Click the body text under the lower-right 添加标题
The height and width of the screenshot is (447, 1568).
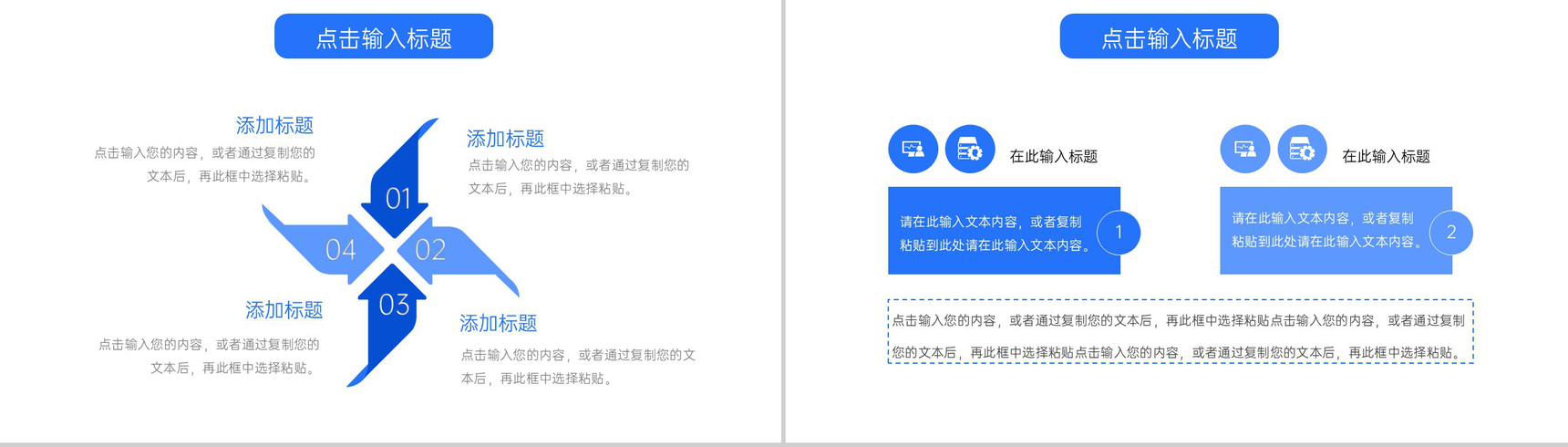point(578,367)
